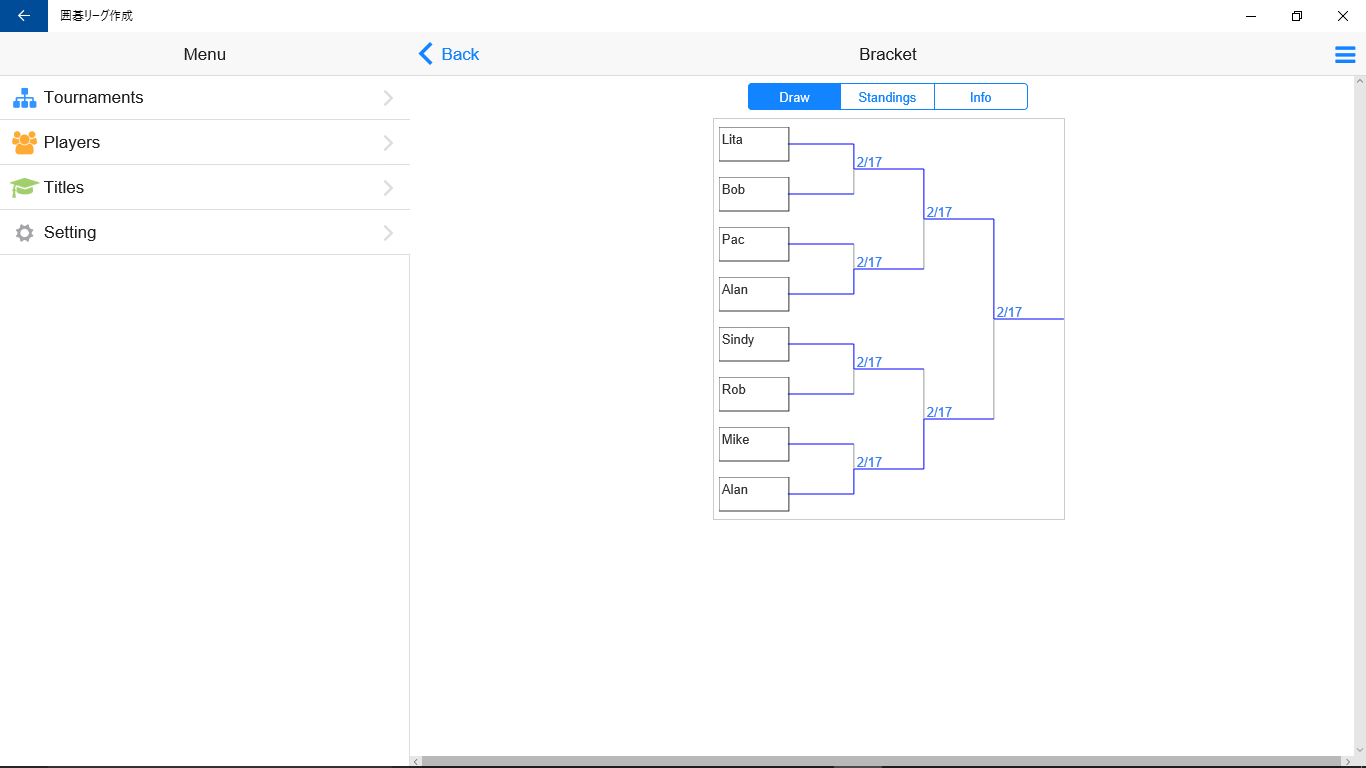Expand the Players menu chevron
The width and height of the screenshot is (1366, 768).
388,143
